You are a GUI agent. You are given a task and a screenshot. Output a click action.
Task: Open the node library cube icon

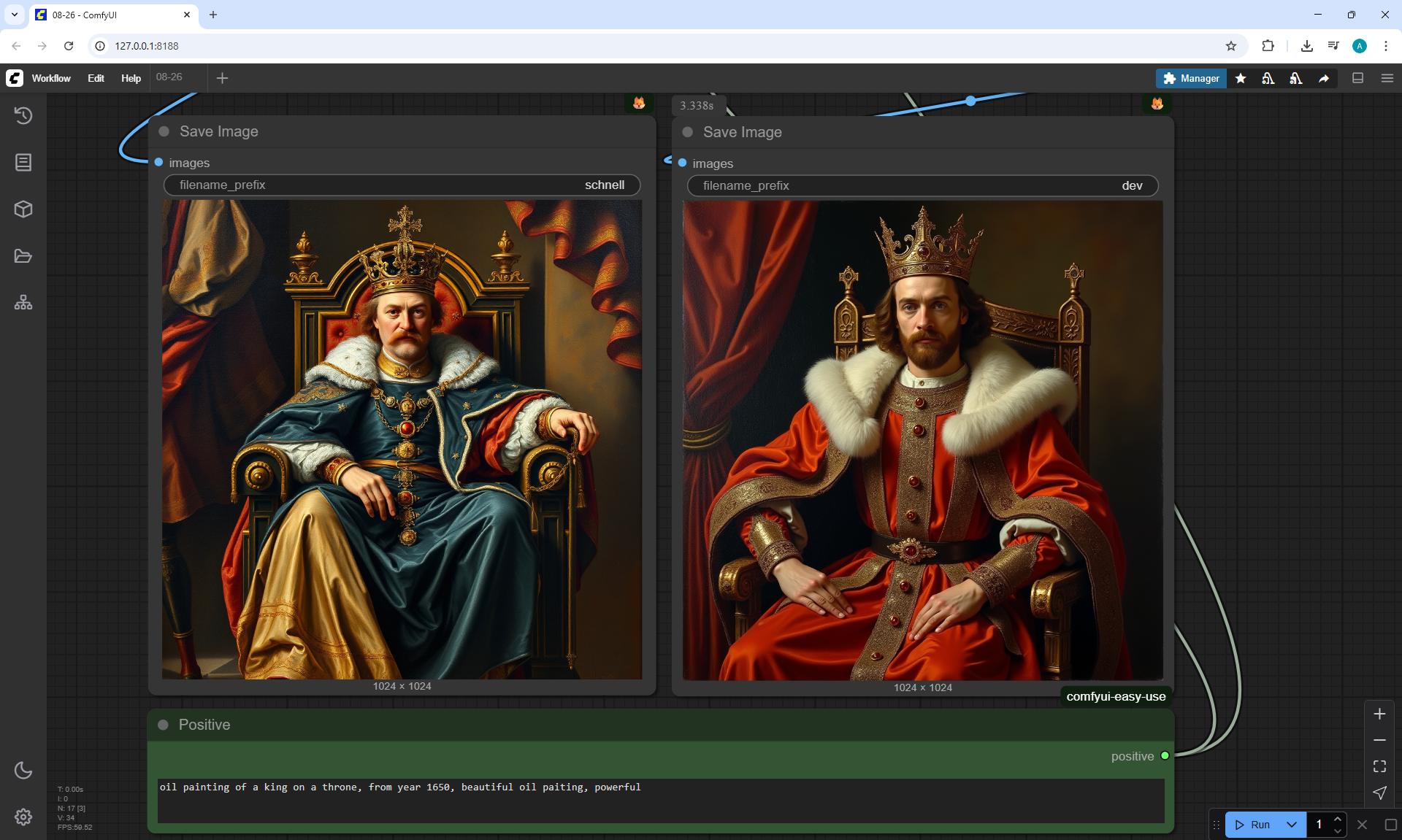pyautogui.click(x=23, y=209)
